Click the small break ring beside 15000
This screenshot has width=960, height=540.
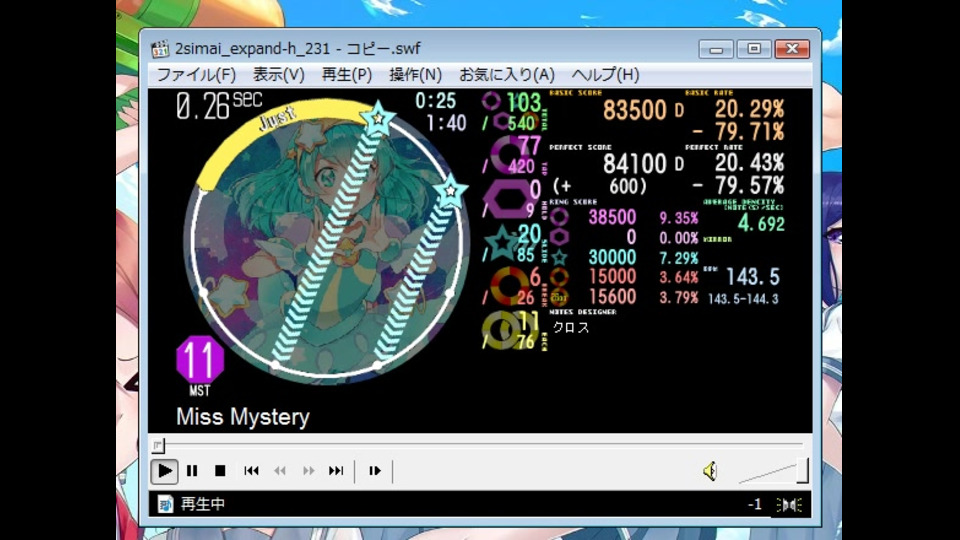tap(558, 277)
